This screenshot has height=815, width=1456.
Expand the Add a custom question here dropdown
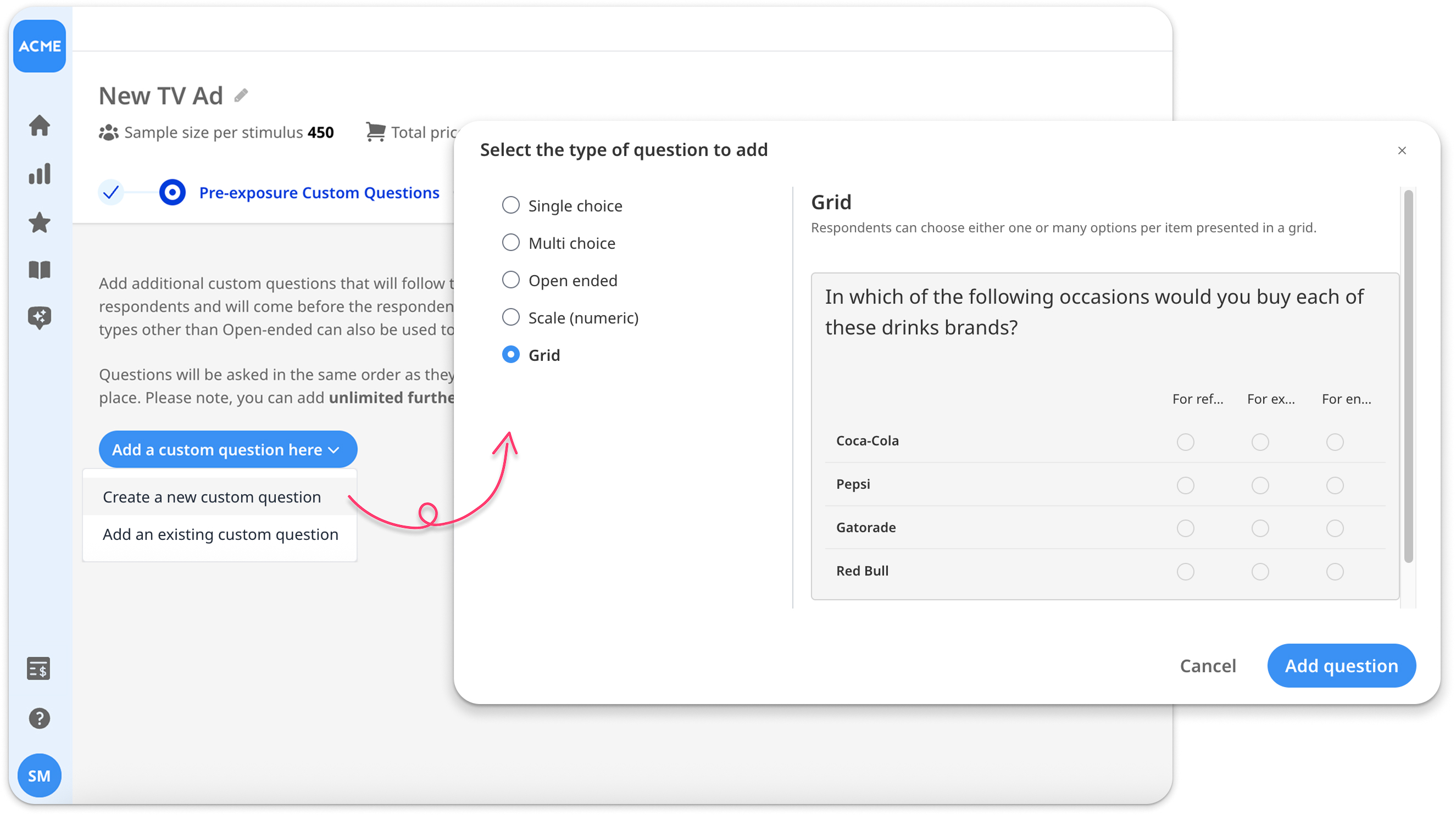tap(228, 450)
